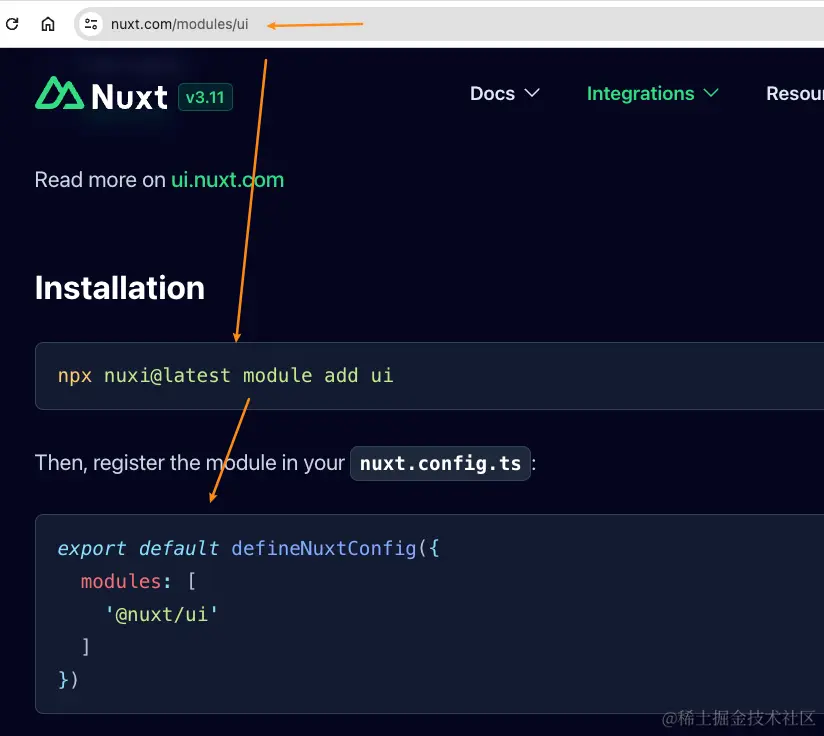Screen dimensions: 824x736
Task: Click the Nuxt wordmark text
Action: coord(129,96)
